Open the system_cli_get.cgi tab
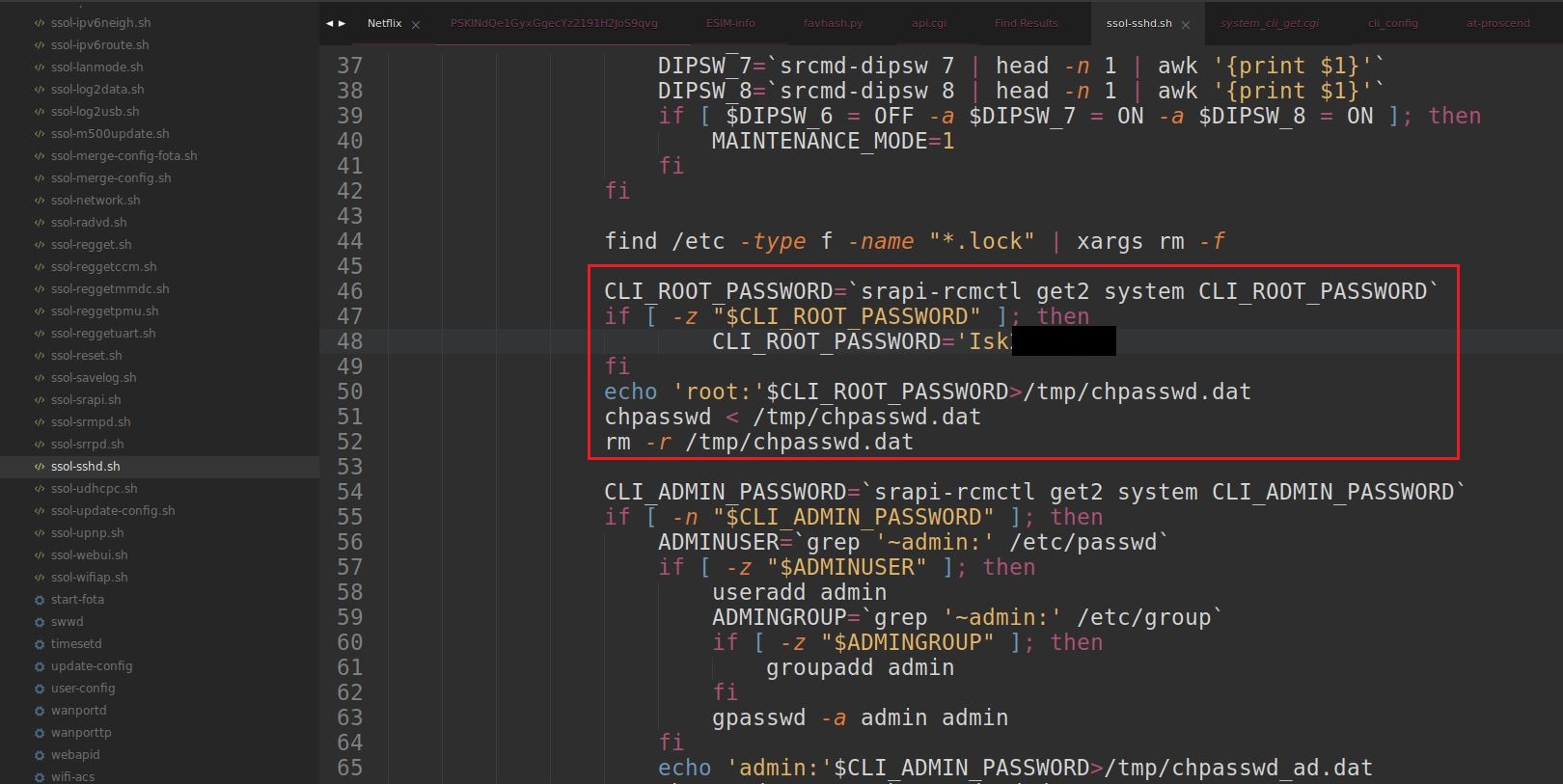Screen dimensions: 1563x784 coord(1269,23)
